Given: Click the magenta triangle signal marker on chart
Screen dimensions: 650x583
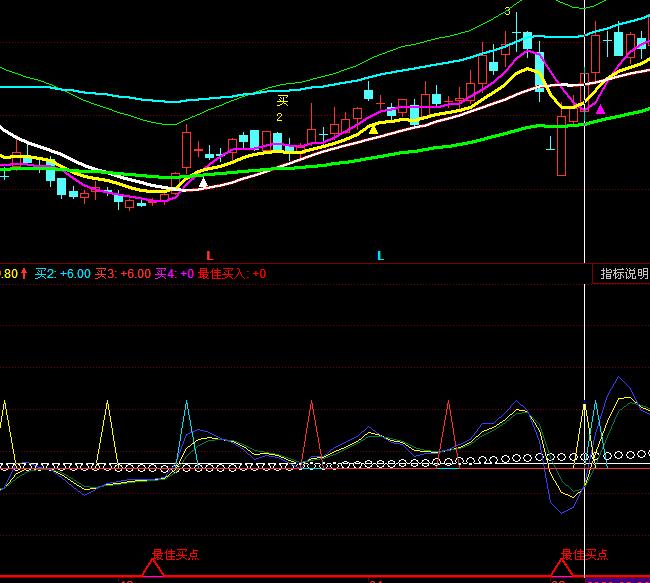Looking at the screenshot, I should click(600, 108).
